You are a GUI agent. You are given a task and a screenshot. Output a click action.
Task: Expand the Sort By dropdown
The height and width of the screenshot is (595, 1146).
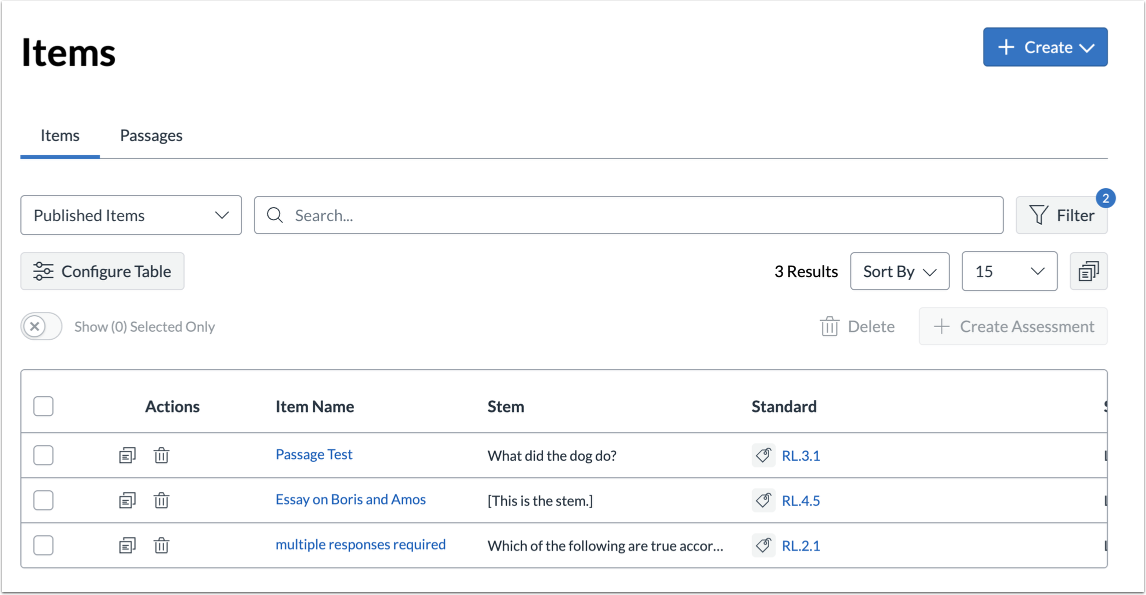tap(899, 271)
